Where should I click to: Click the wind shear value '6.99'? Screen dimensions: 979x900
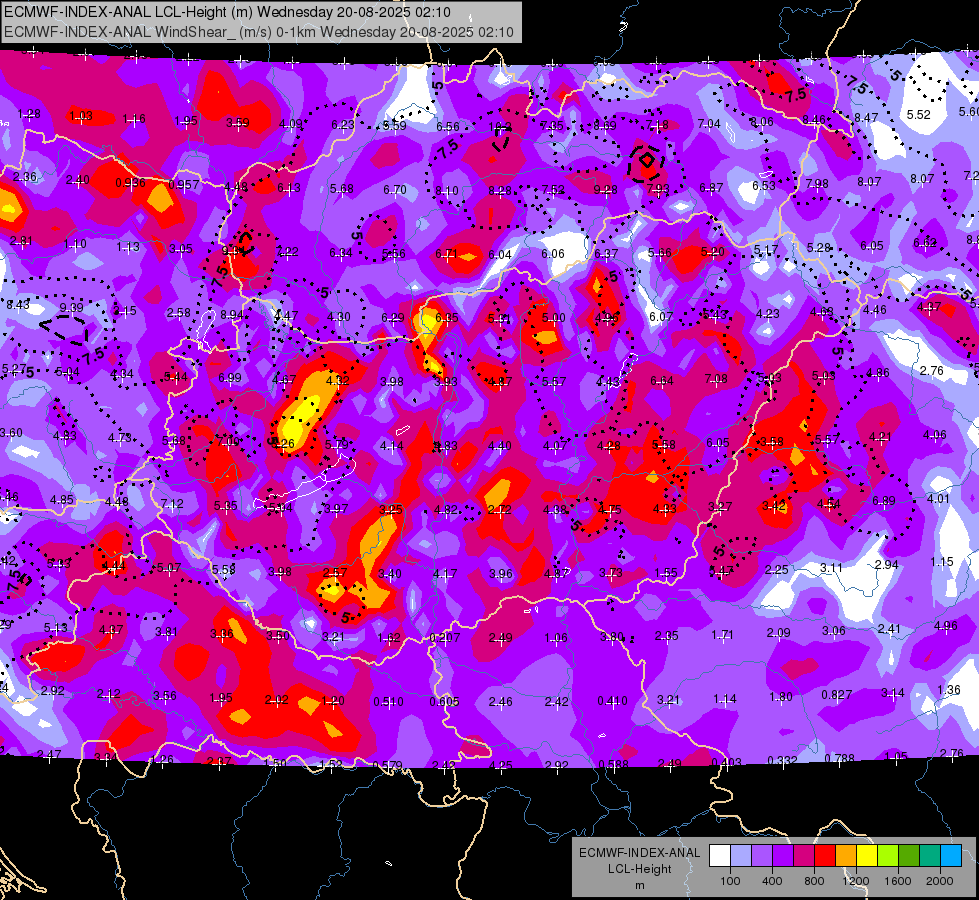[230, 377]
